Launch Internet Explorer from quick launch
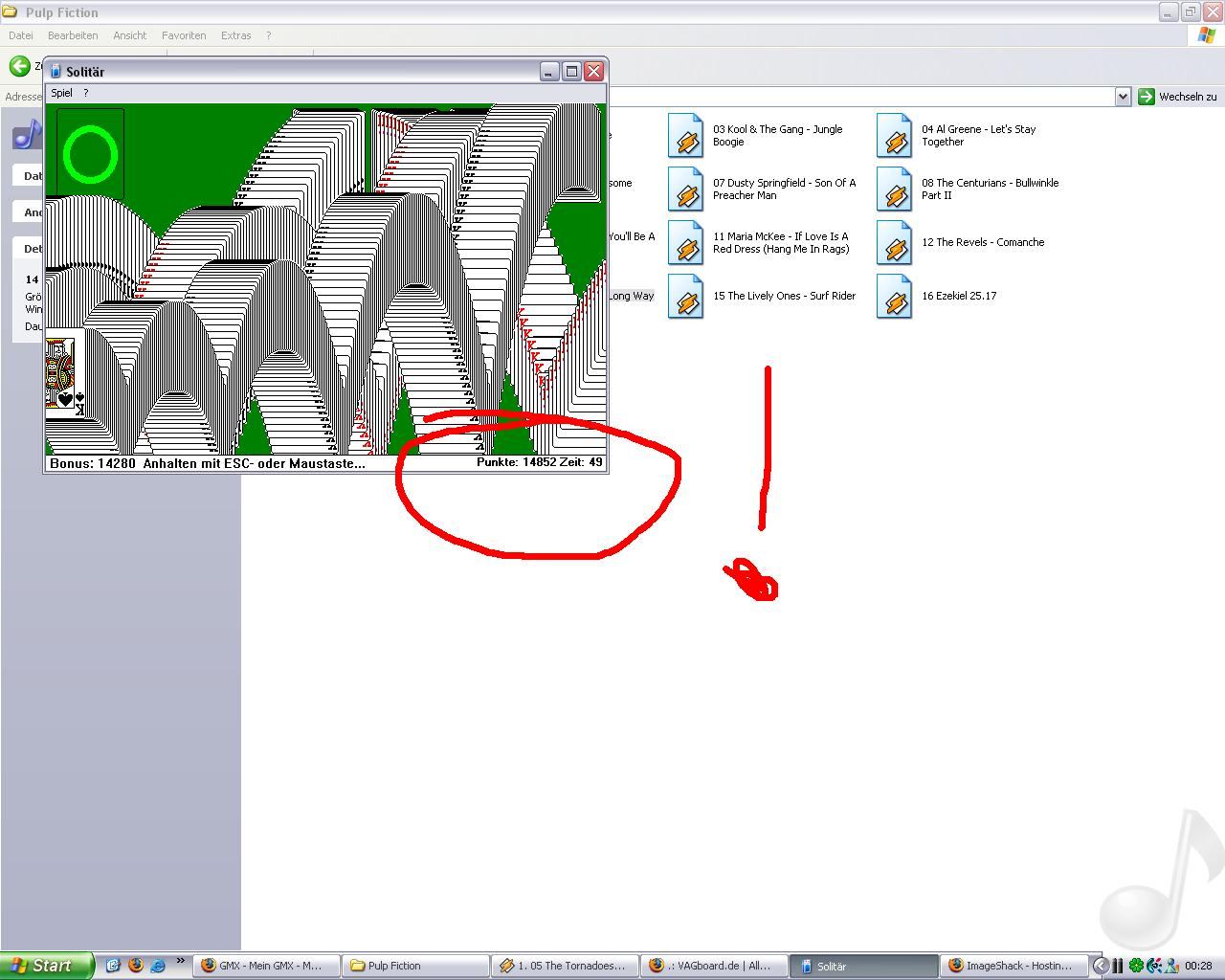Image resolution: width=1225 pixels, height=980 pixels. (x=158, y=966)
